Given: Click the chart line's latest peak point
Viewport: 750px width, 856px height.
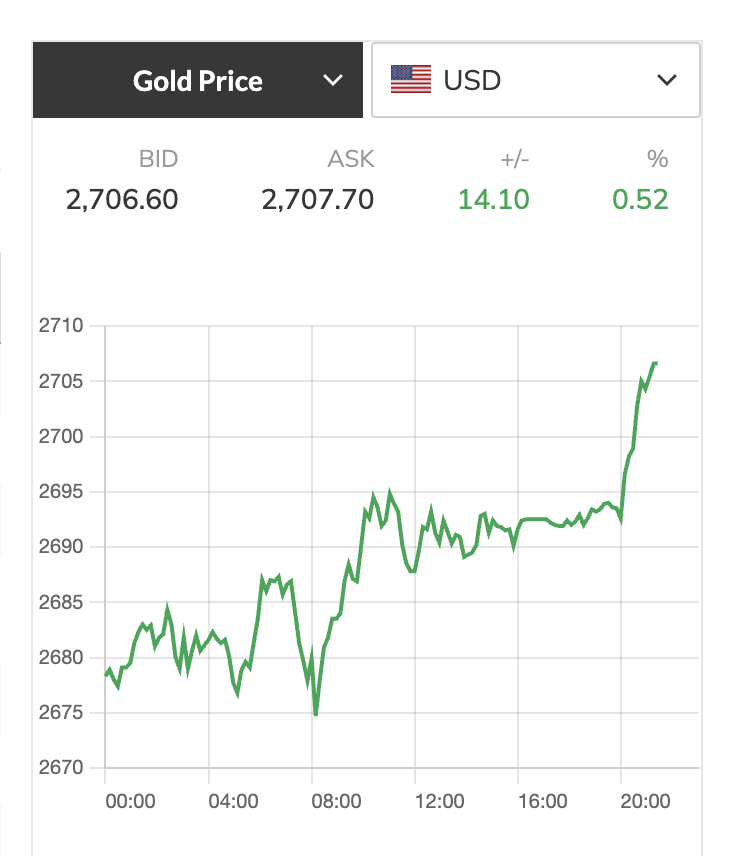Looking at the screenshot, I should point(654,363).
